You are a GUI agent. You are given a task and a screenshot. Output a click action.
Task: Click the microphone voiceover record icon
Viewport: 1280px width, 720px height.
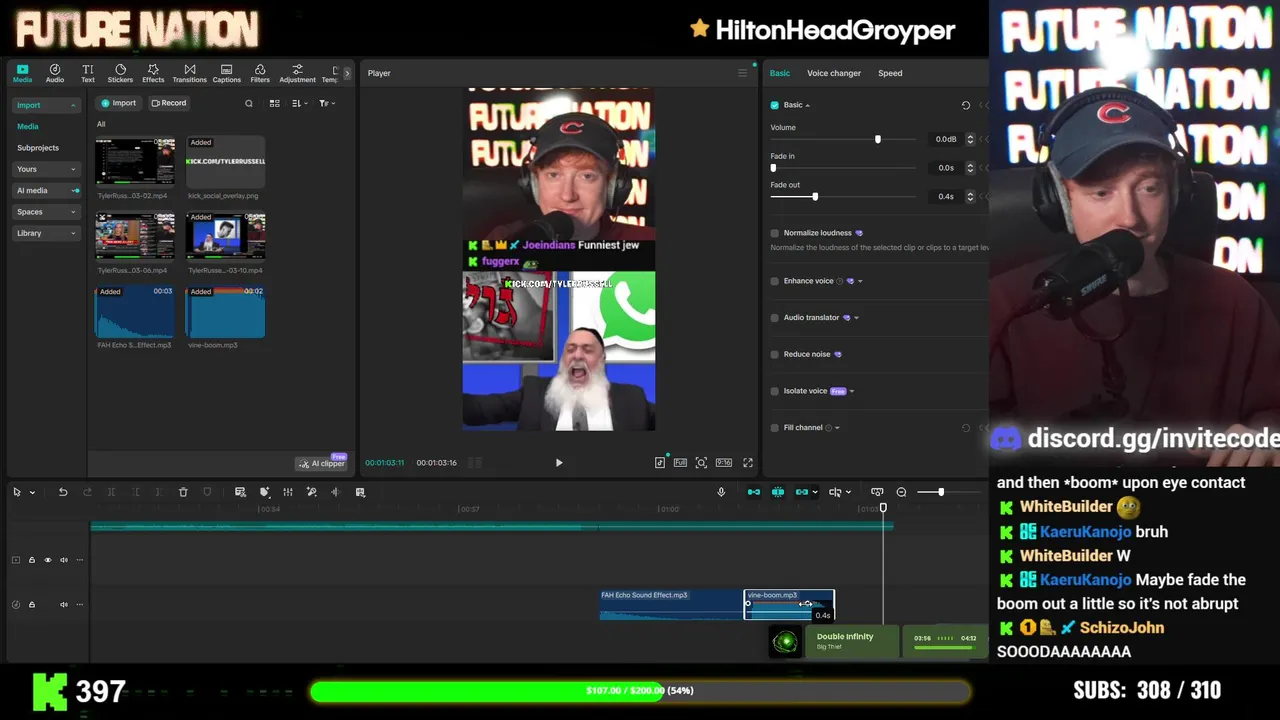click(721, 492)
